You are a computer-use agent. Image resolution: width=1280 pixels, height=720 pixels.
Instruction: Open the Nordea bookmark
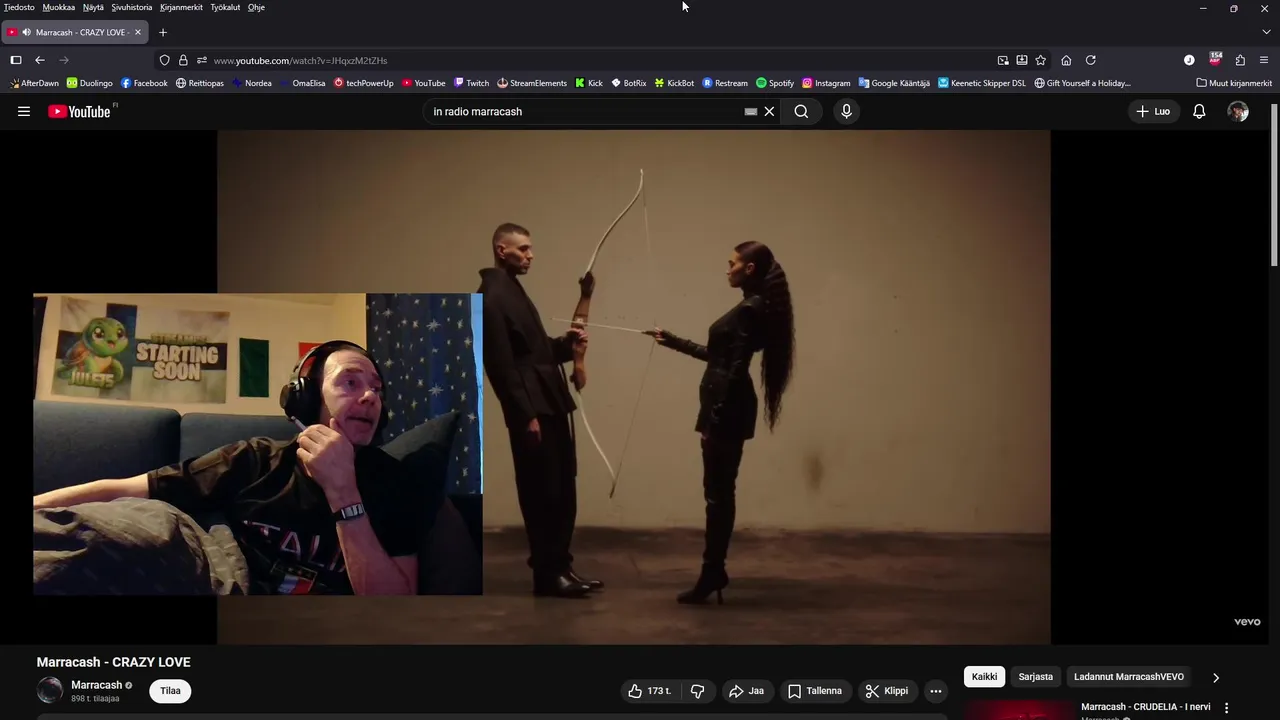coord(251,83)
